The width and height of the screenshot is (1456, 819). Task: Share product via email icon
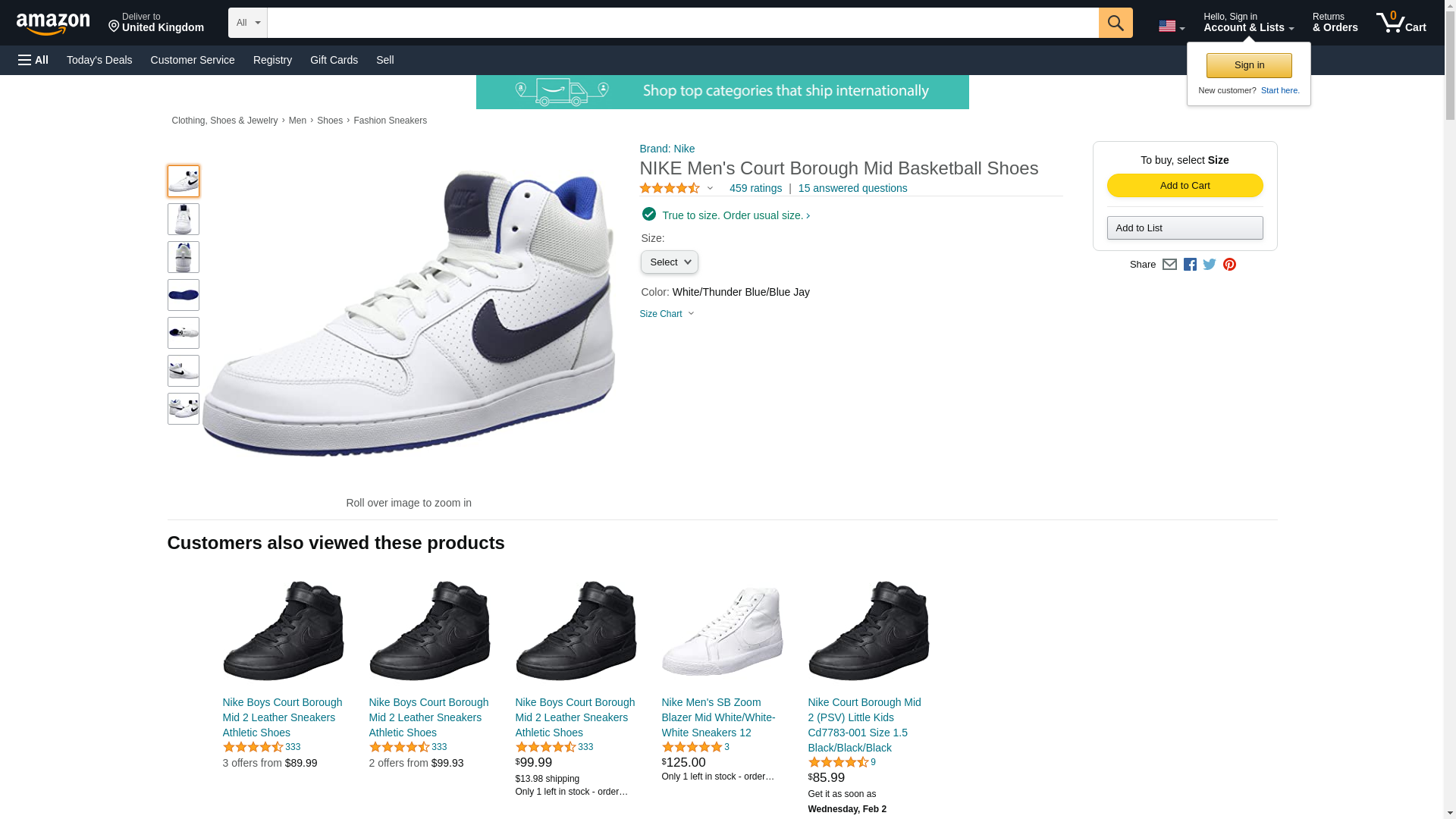(x=1169, y=265)
